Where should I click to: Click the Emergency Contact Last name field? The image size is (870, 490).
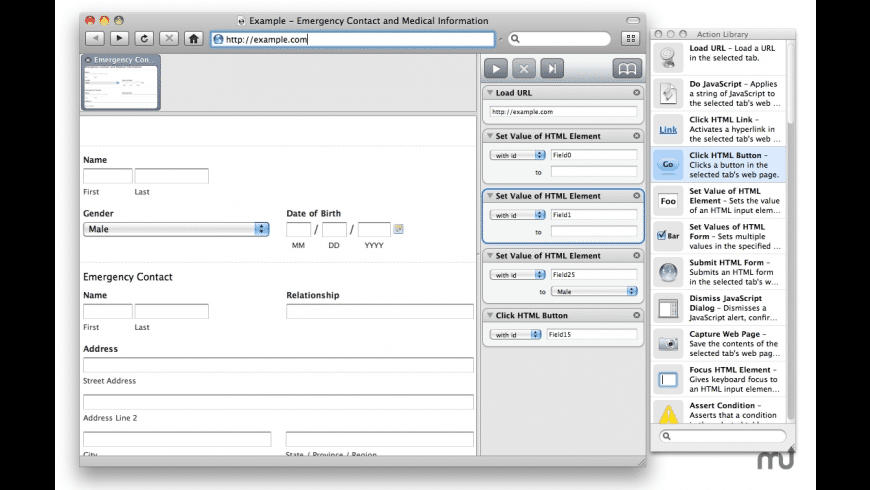coord(171,311)
